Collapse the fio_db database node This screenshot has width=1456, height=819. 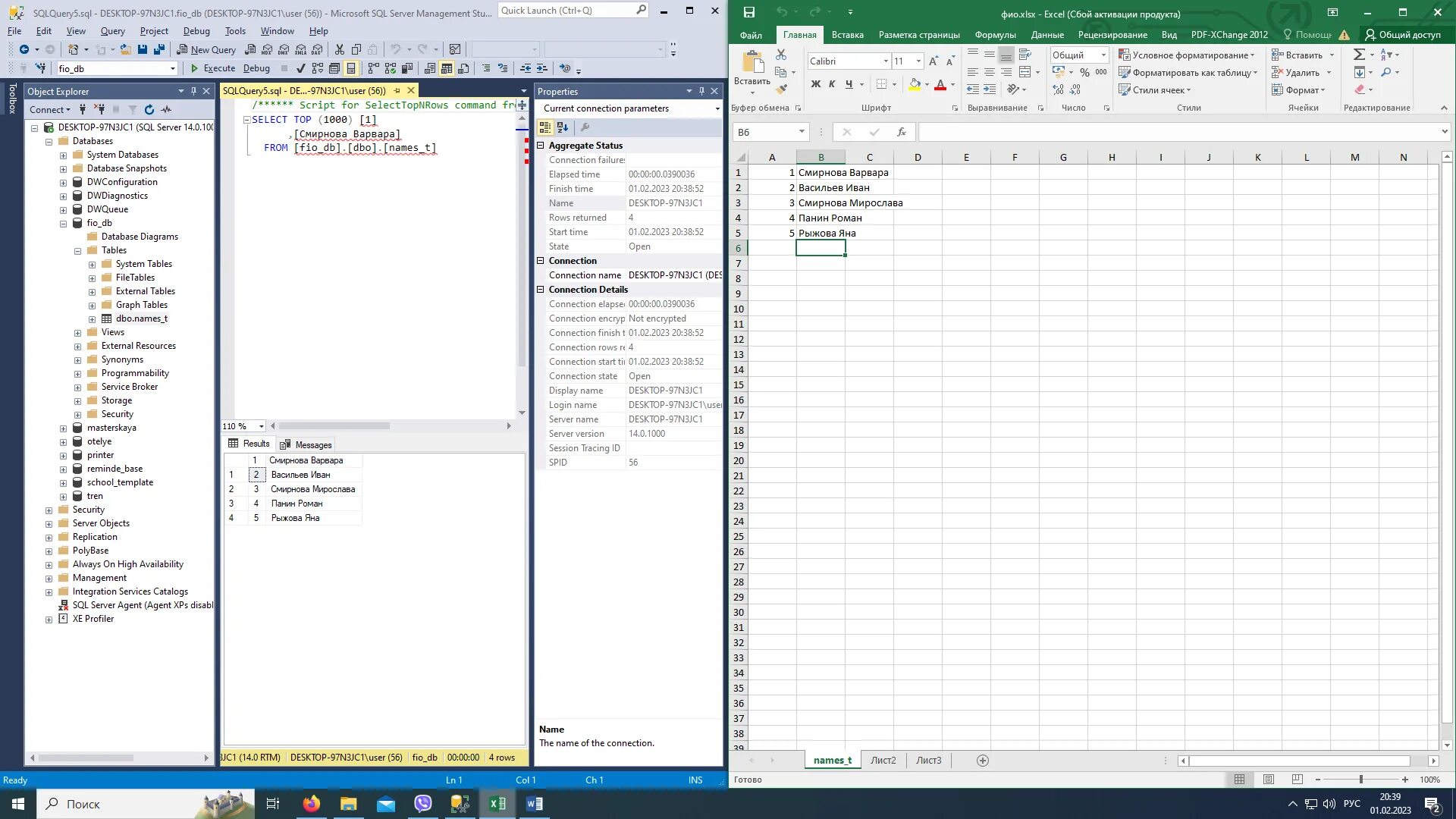pos(64,224)
